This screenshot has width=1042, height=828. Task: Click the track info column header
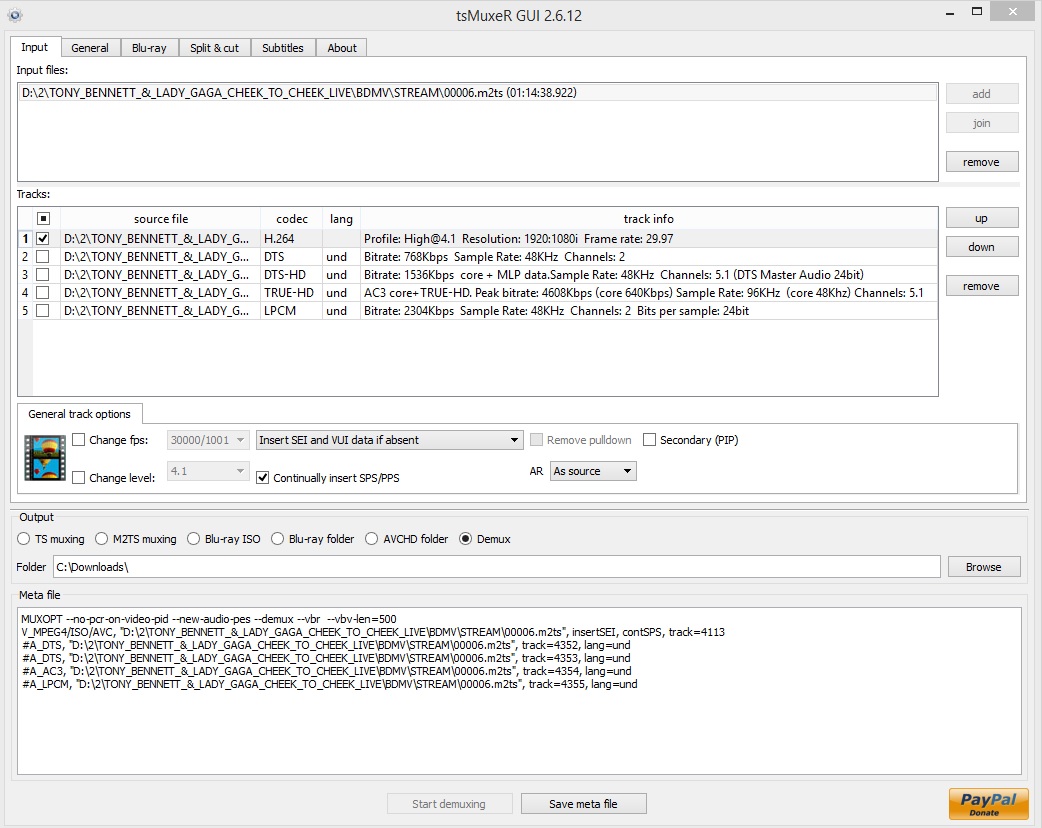coord(649,219)
